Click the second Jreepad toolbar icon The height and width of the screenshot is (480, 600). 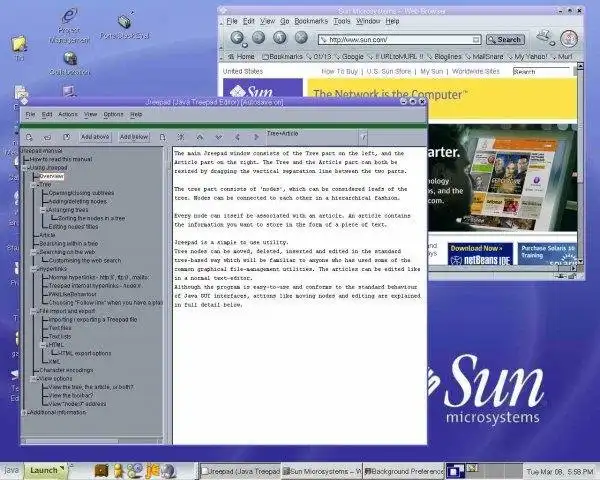(47, 137)
